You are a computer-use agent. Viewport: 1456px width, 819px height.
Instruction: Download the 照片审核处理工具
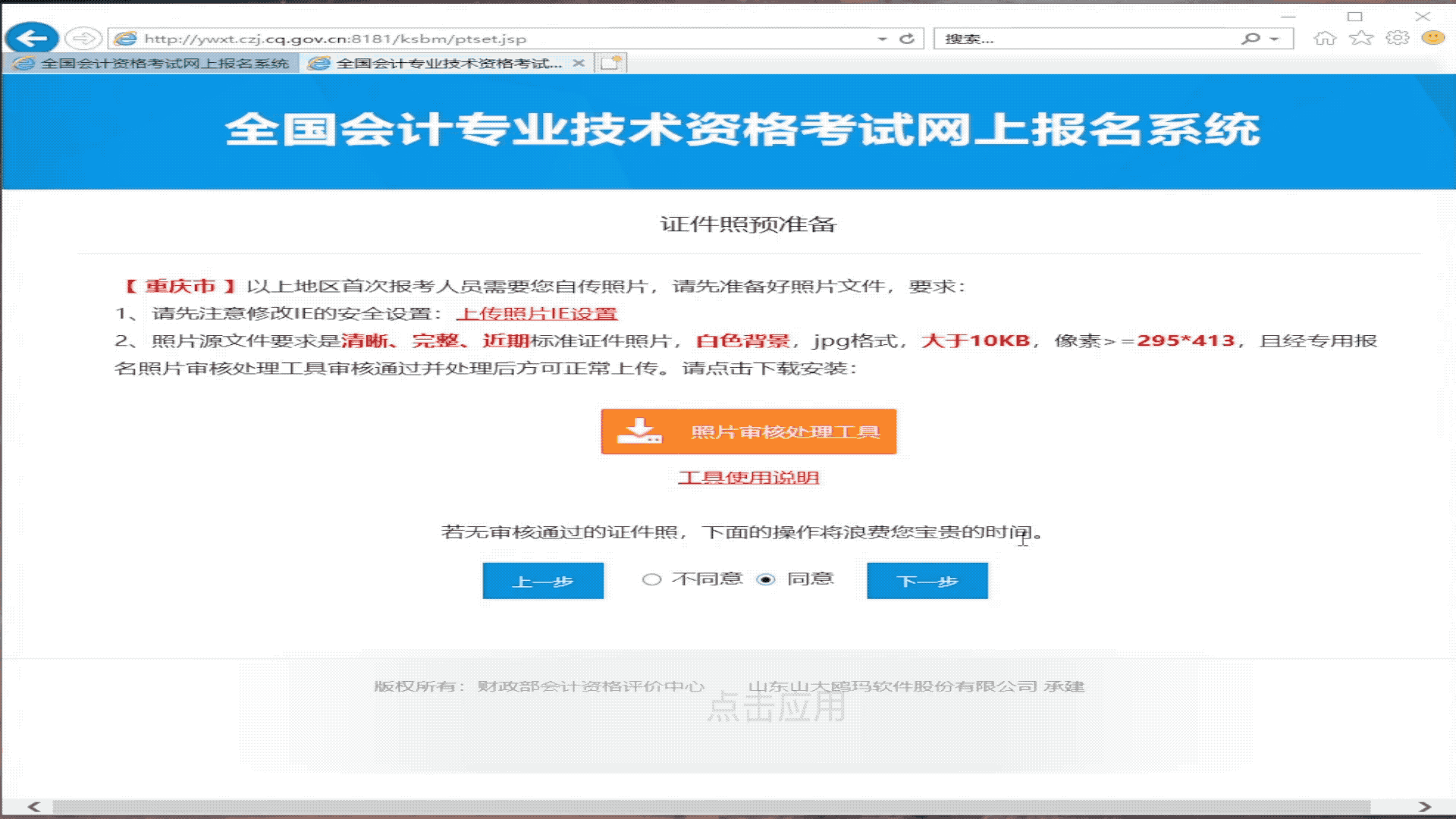pos(748,431)
